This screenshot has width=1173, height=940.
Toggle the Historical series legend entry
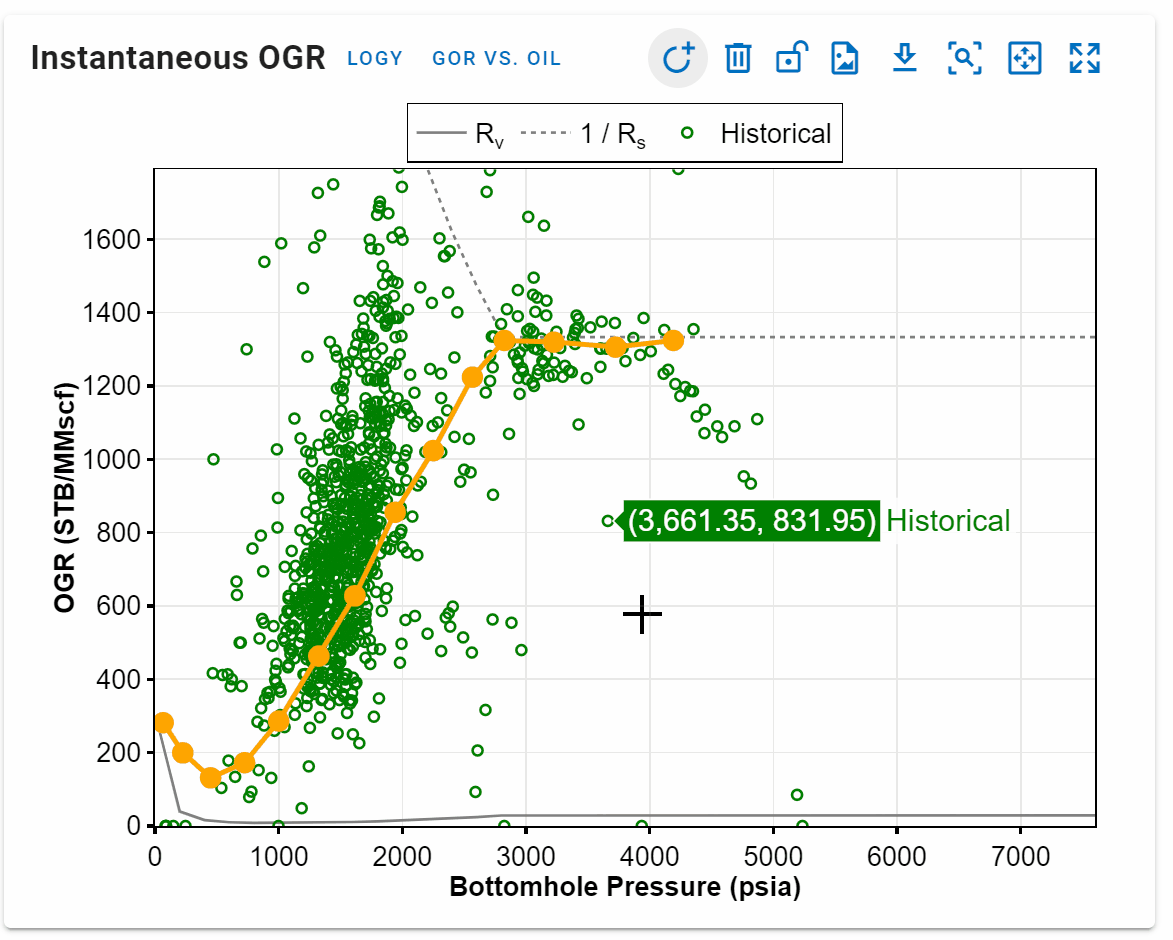point(756,133)
